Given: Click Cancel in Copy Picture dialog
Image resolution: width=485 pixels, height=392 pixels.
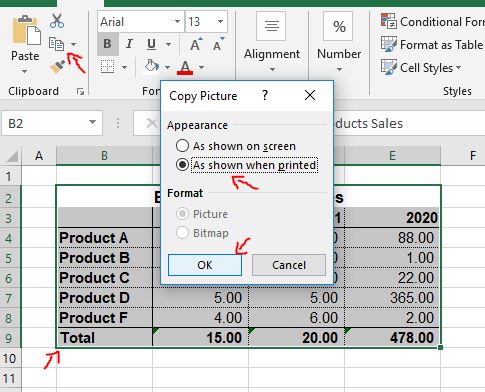Looking at the screenshot, I should [x=289, y=265].
